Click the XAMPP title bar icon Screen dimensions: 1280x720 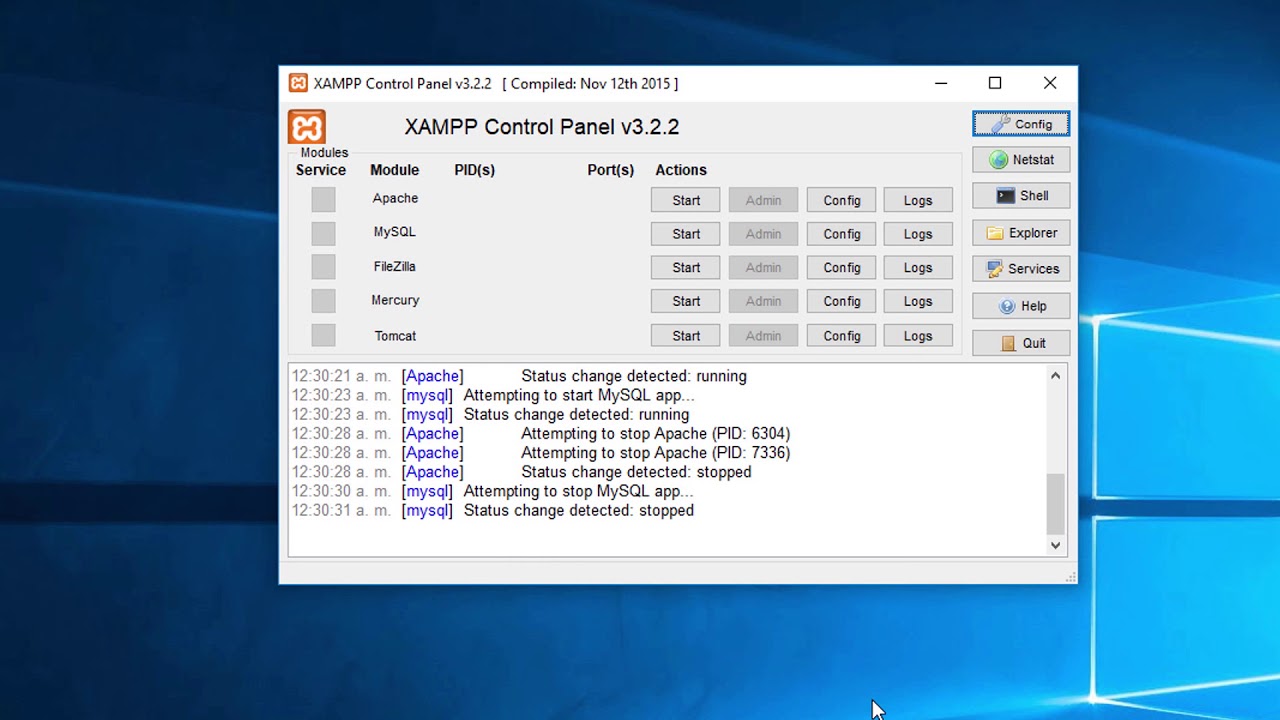click(x=298, y=83)
